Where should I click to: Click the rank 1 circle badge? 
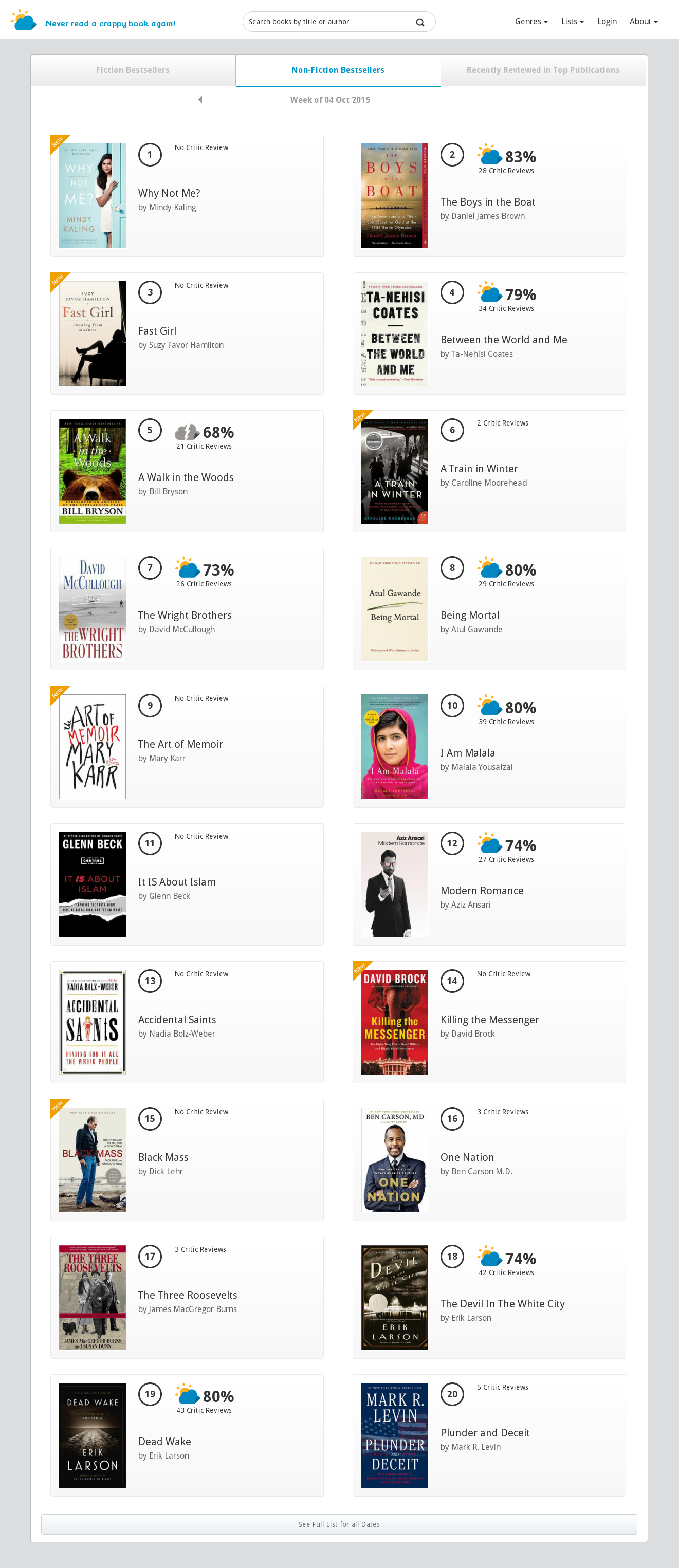click(150, 155)
